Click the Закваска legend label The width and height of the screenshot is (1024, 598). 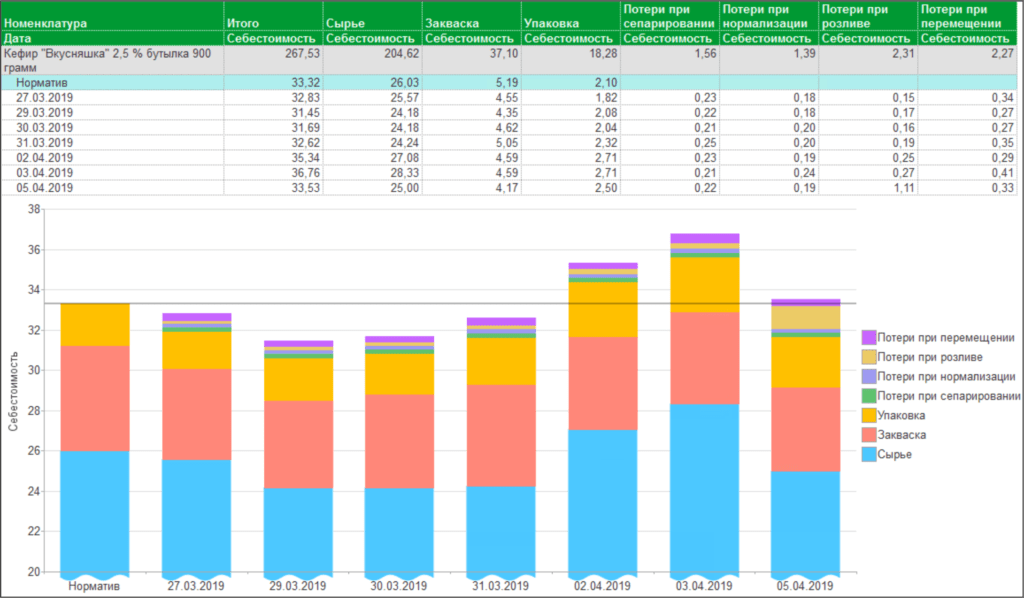coord(901,435)
